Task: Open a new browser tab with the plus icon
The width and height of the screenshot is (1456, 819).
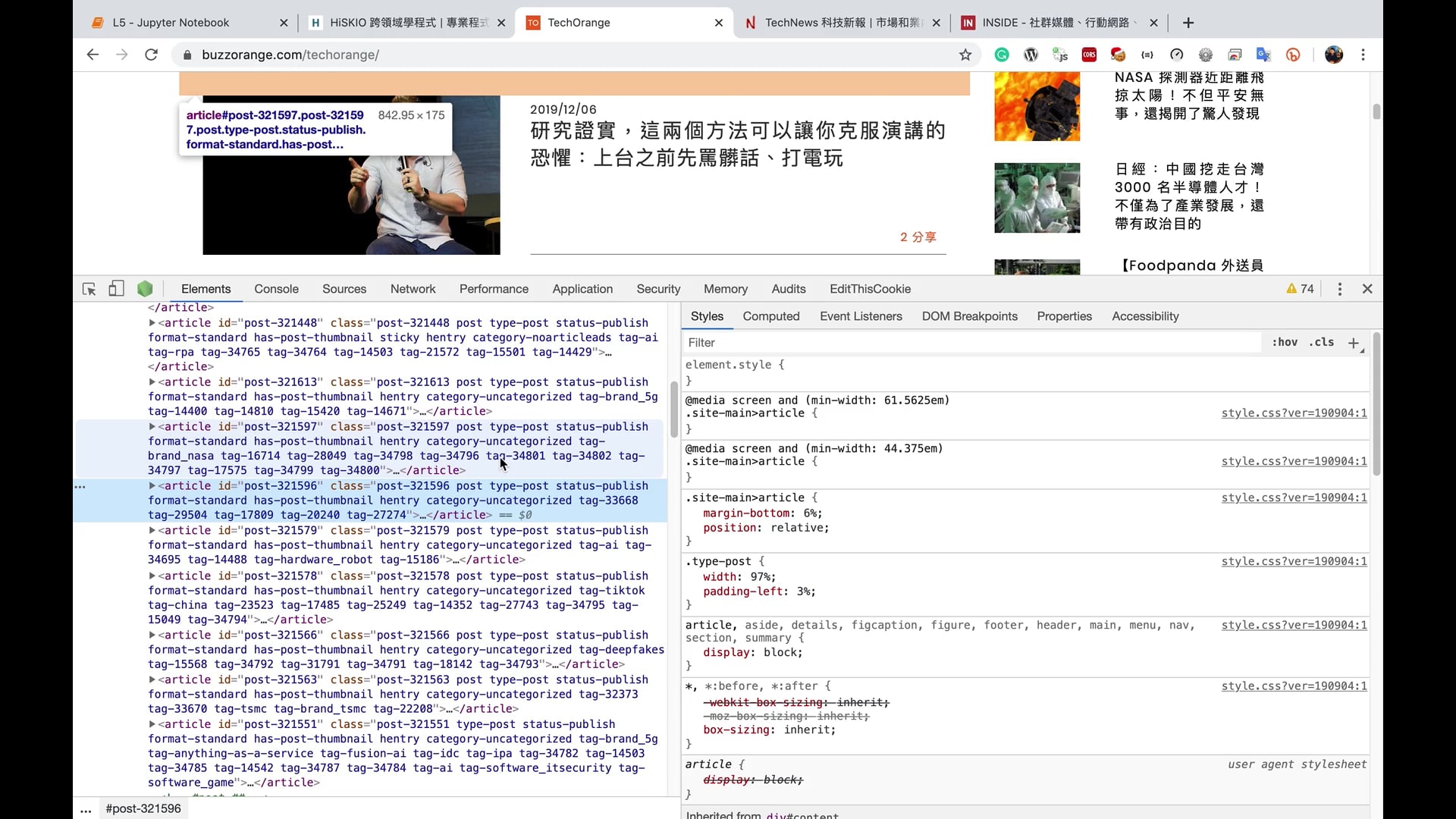Action: tap(1188, 23)
